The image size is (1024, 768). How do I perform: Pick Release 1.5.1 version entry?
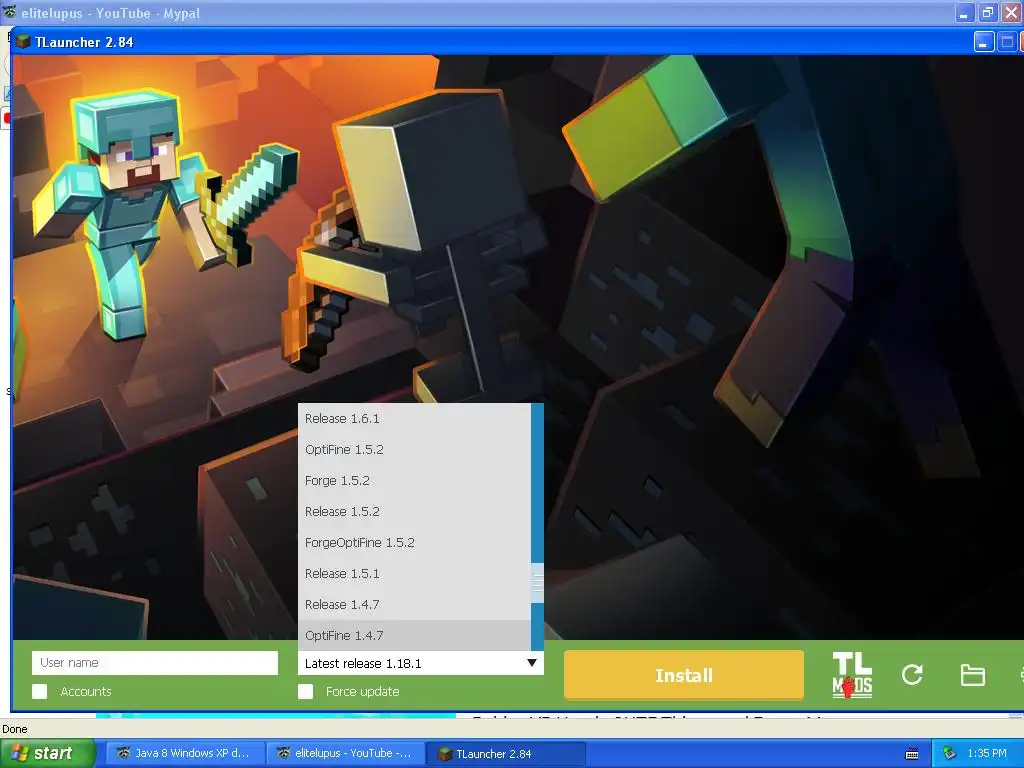(x=414, y=573)
